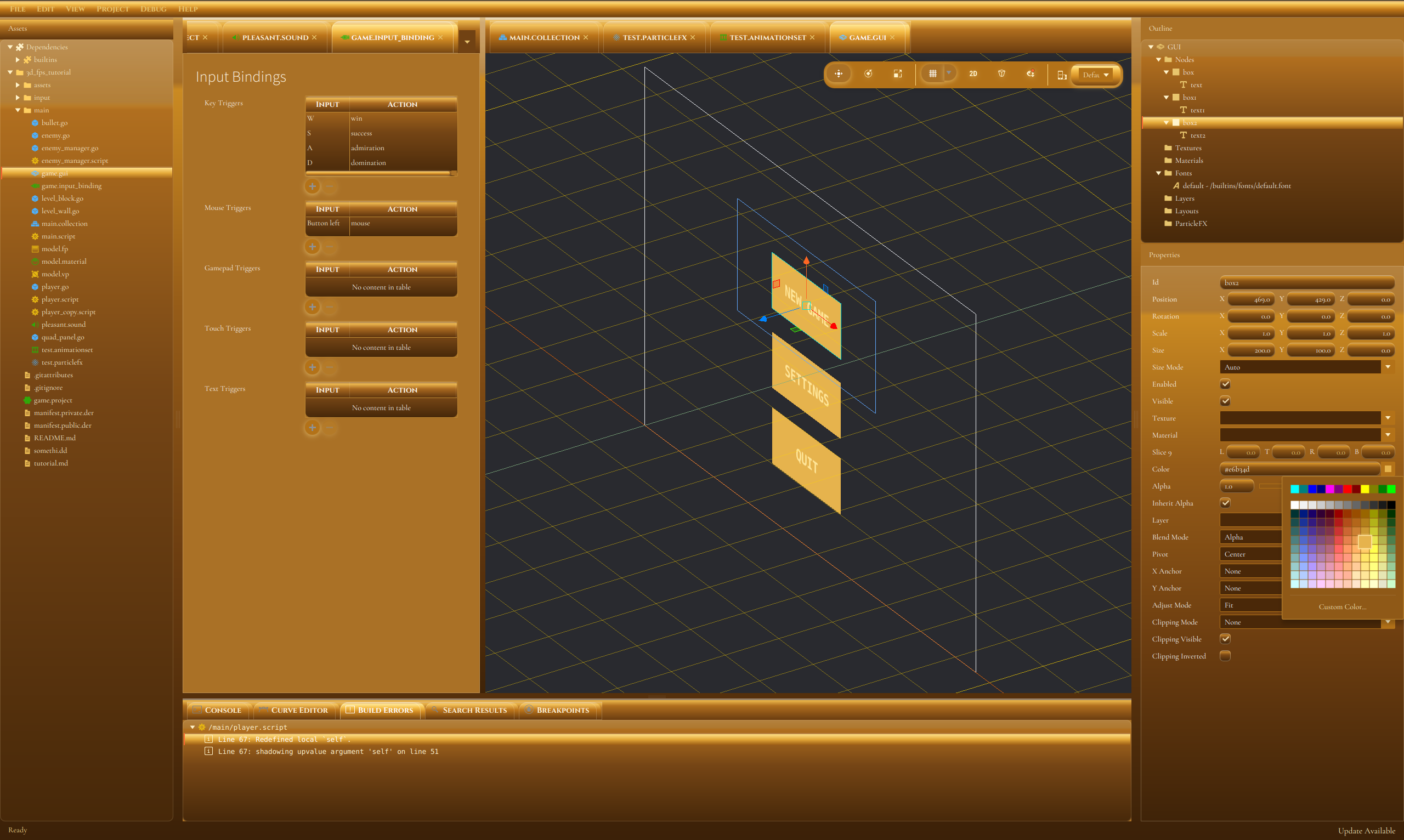Uncheck the Visible checkbox
This screenshot has height=840, width=1404.
click(1225, 401)
